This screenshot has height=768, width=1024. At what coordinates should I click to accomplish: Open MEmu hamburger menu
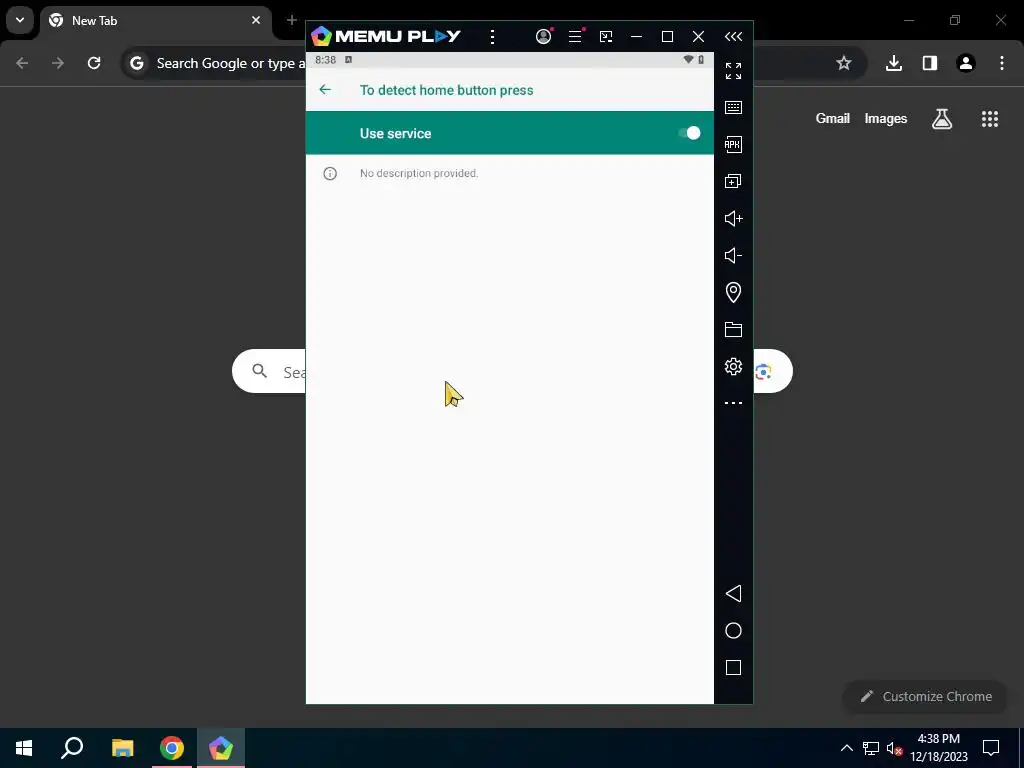tap(575, 37)
